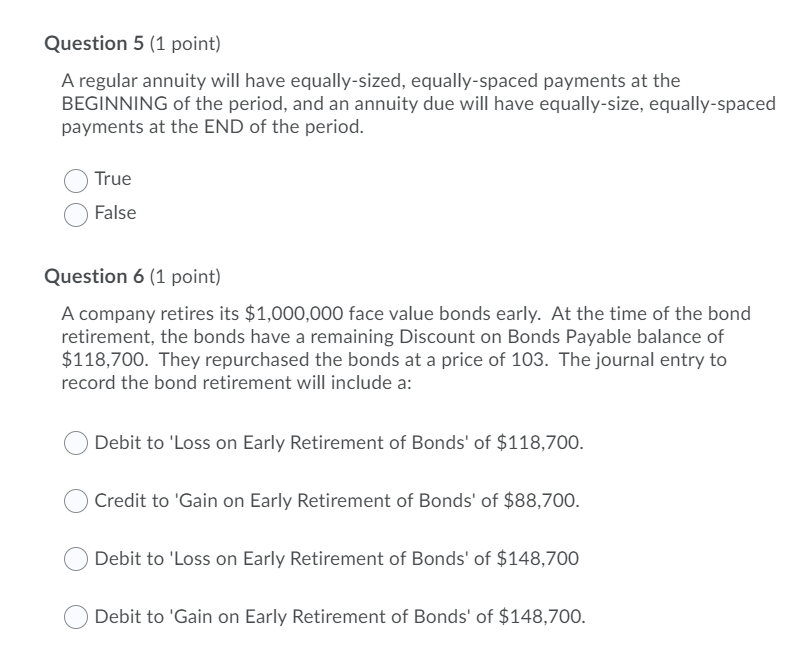Choose 'Debit to Loss of $148,700' answer
803x665 pixels.
(x=74, y=556)
